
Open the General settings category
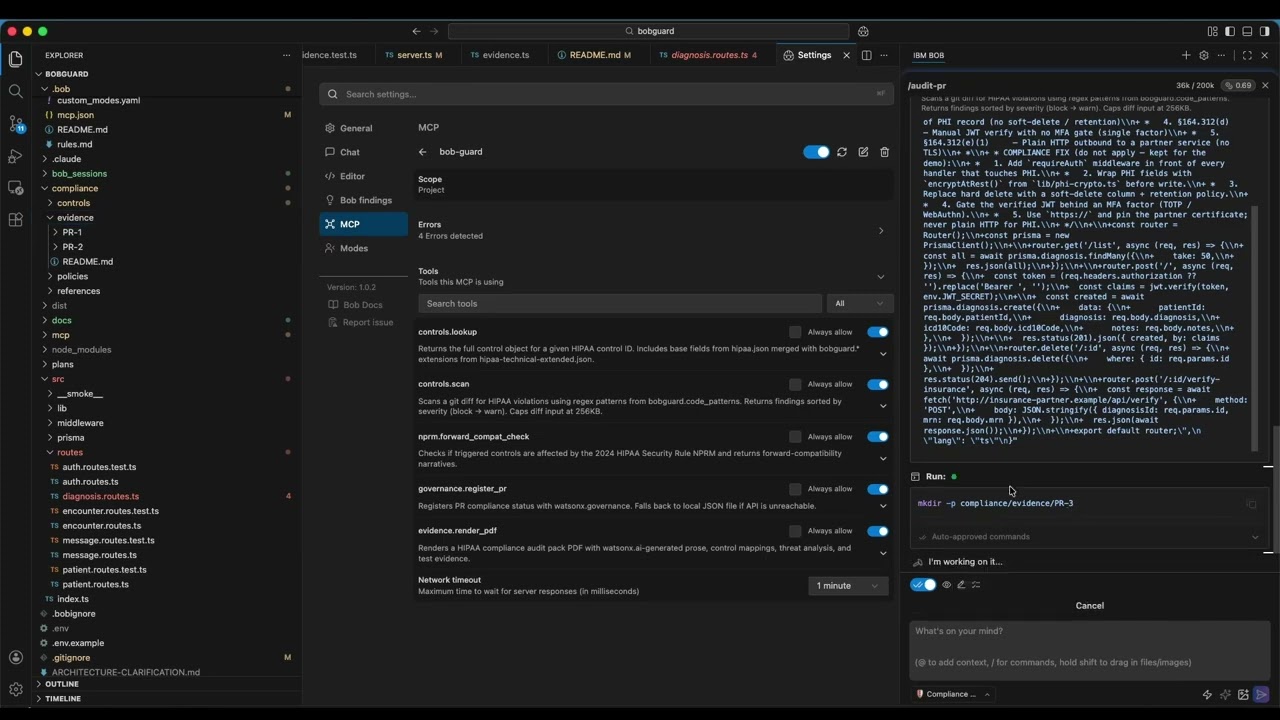(356, 128)
